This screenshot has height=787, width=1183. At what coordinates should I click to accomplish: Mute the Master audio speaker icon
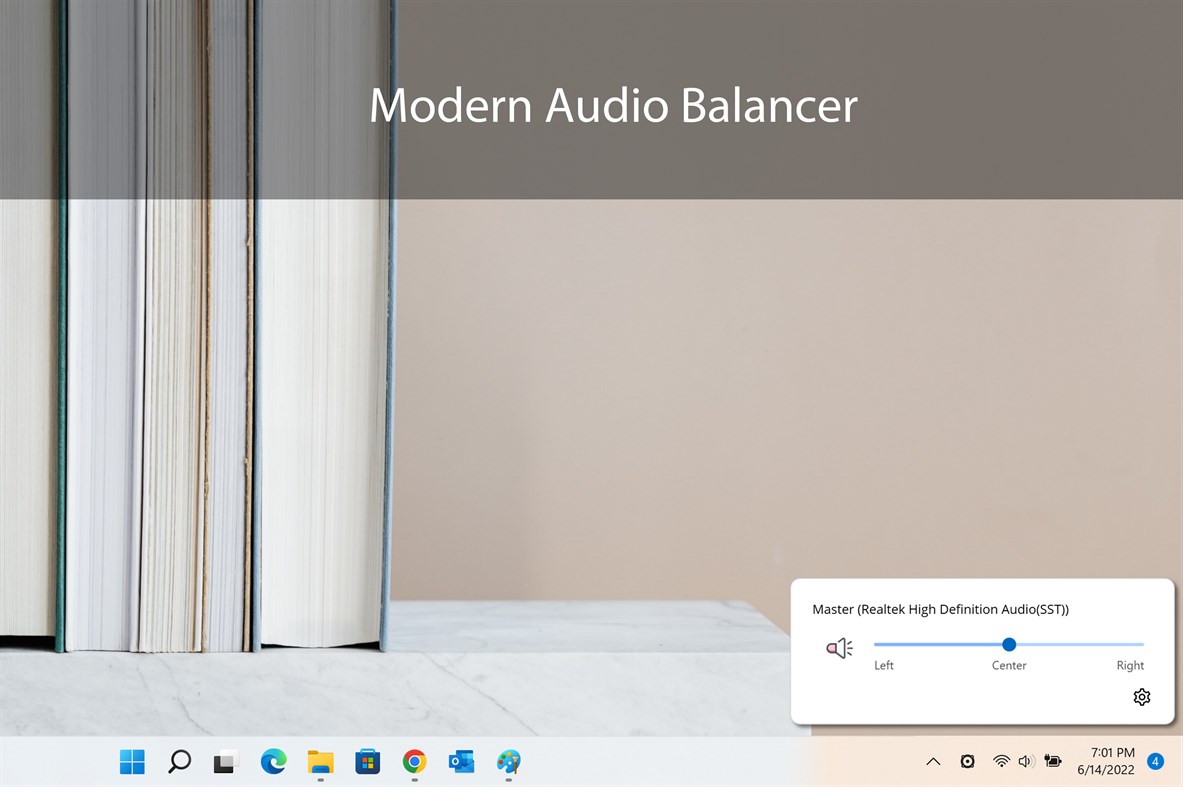click(839, 647)
